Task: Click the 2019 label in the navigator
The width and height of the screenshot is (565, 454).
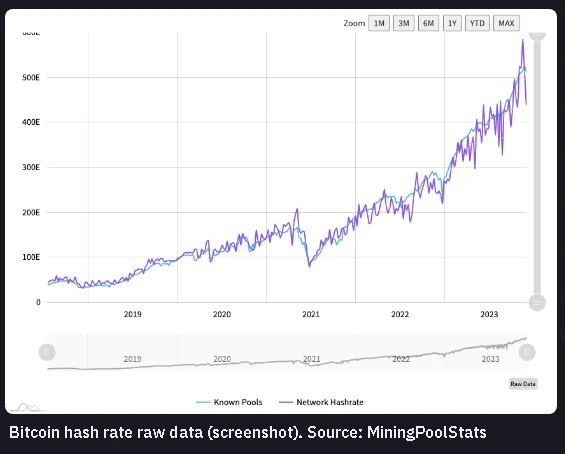Action: pyautogui.click(x=132, y=359)
